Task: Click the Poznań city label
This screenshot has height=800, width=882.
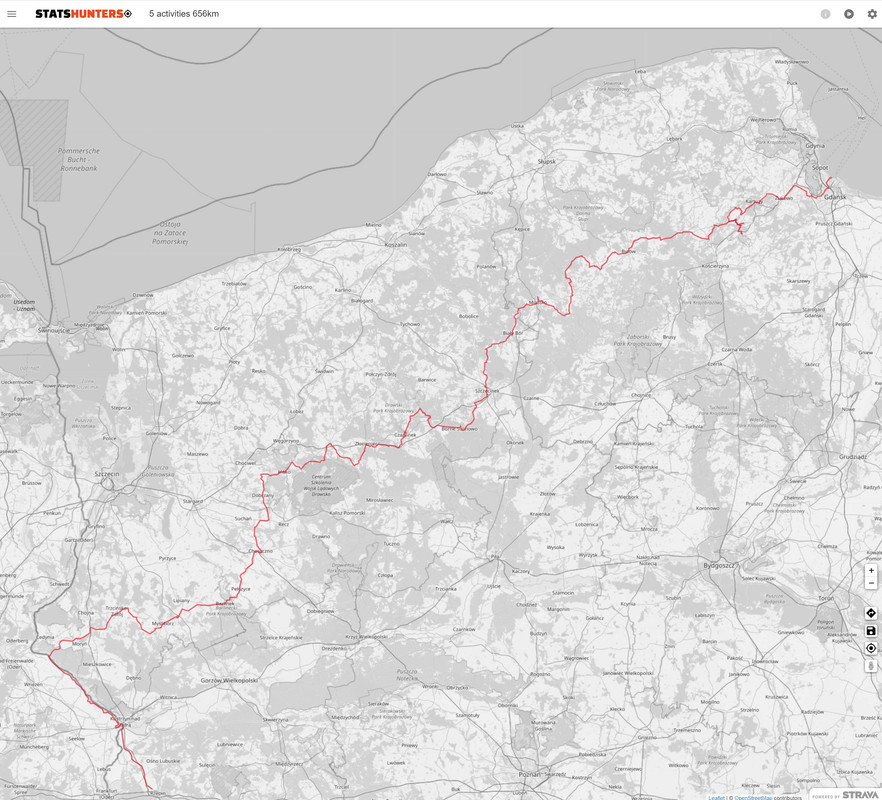Action: pyautogui.click(x=529, y=774)
